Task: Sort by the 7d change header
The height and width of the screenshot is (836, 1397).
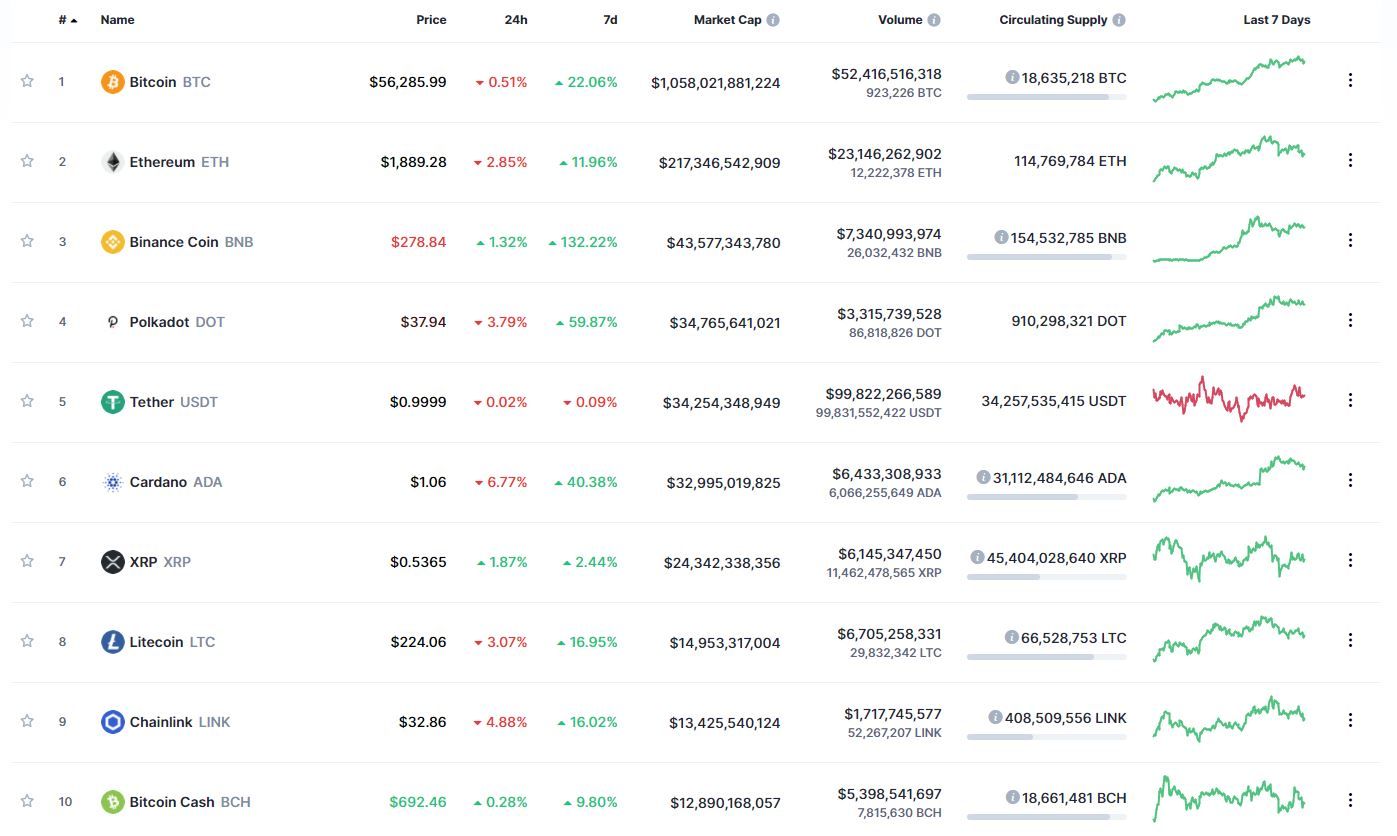Action: 610,20
